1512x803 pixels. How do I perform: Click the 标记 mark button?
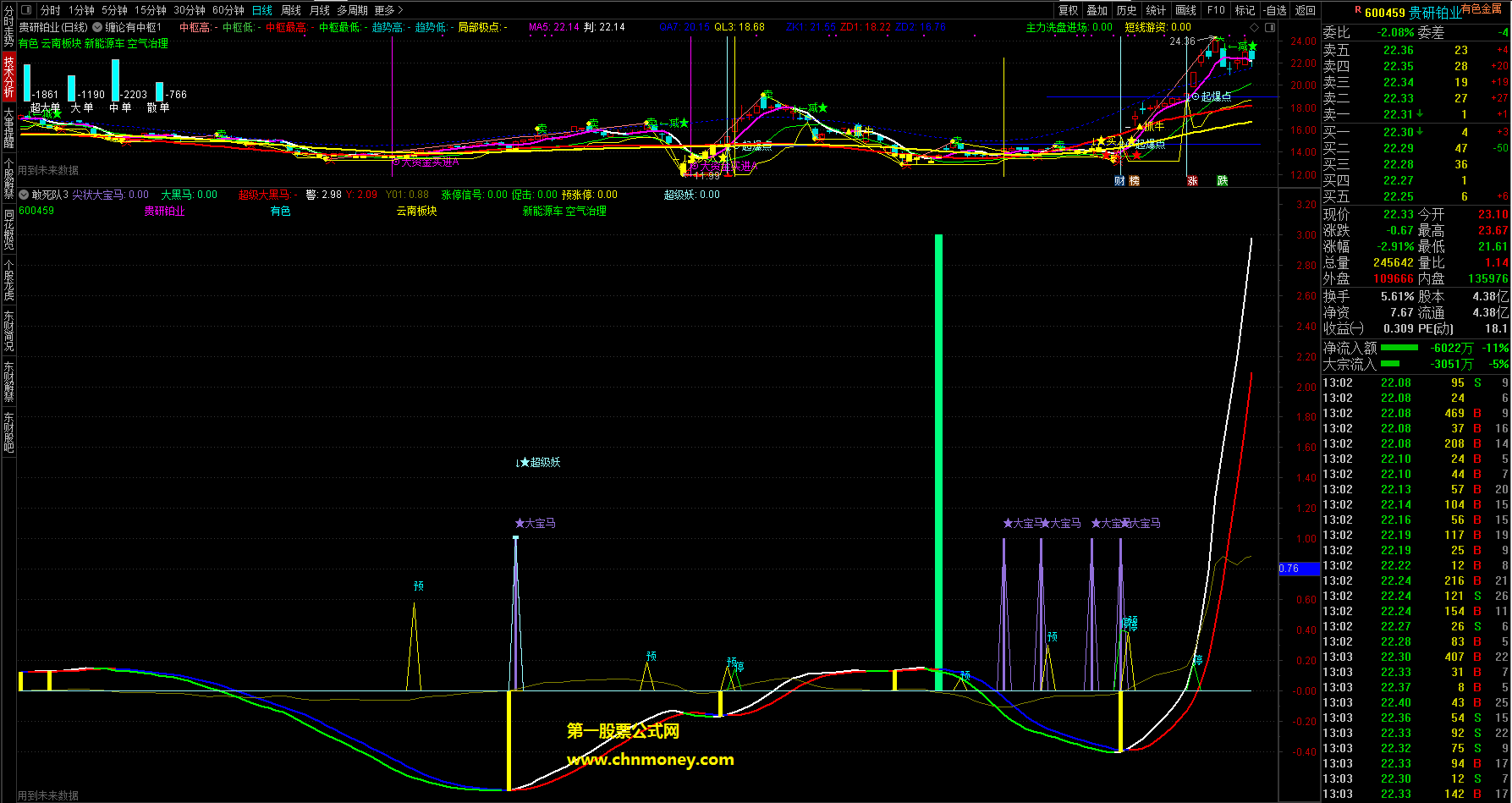[x=1245, y=10]
